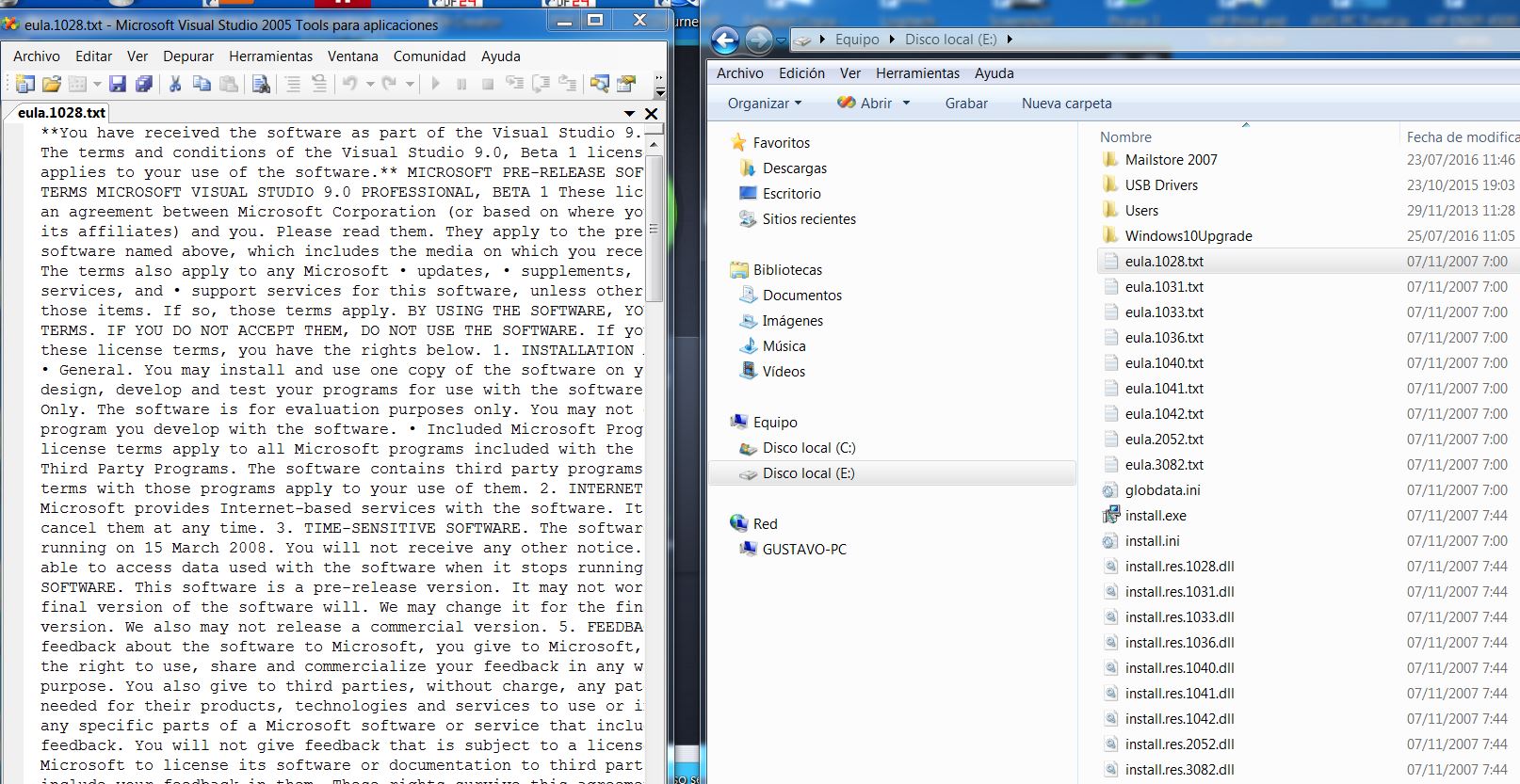
Task: Open the Undo history dropdown arrow
Action: [369, 84]
